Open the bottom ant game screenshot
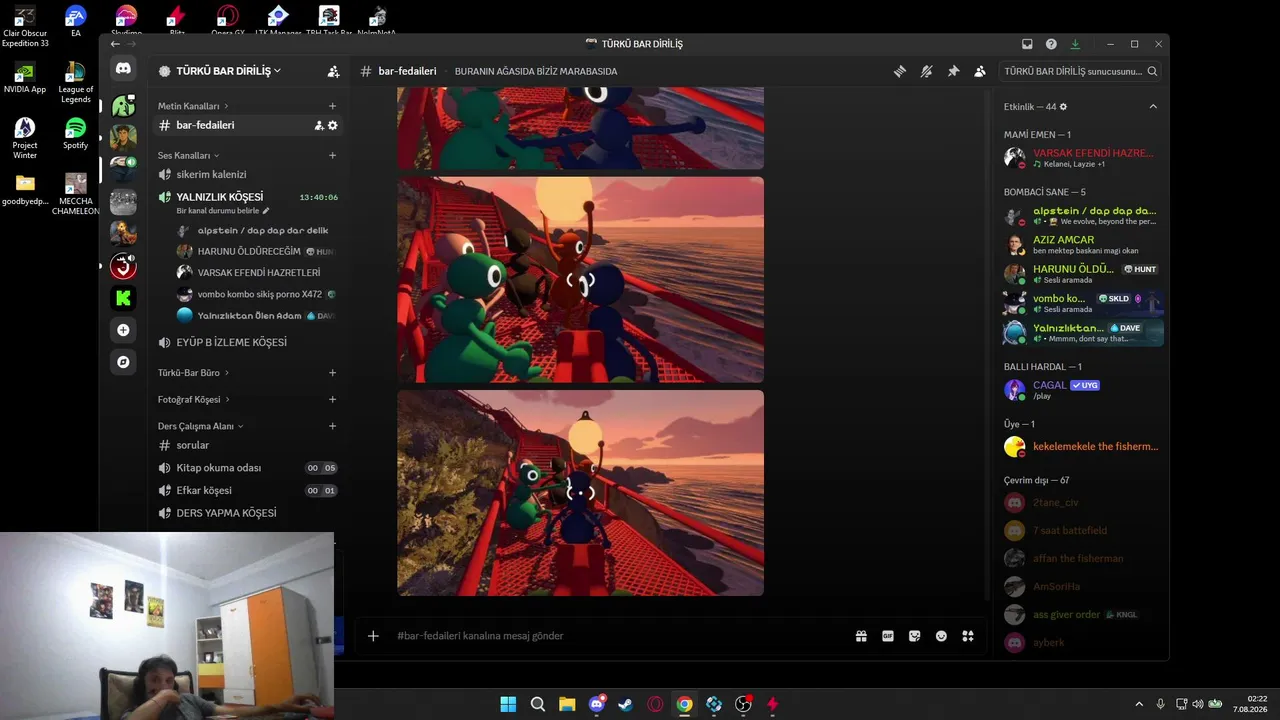The height and width of the screenshot is (720, 1280). click(580, 493)
